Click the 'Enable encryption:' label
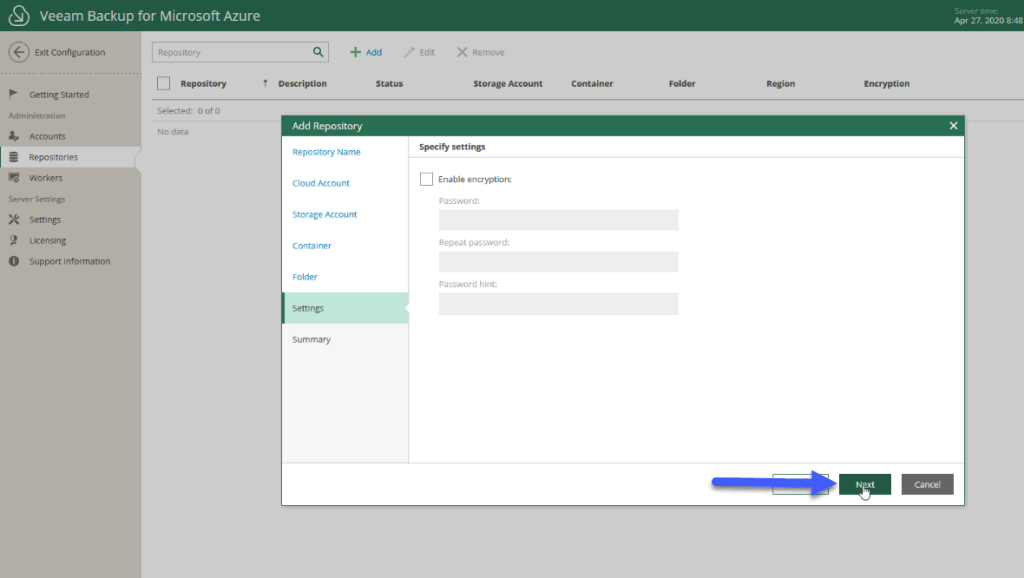The image size is (1024, 578). tap(475, 179)
